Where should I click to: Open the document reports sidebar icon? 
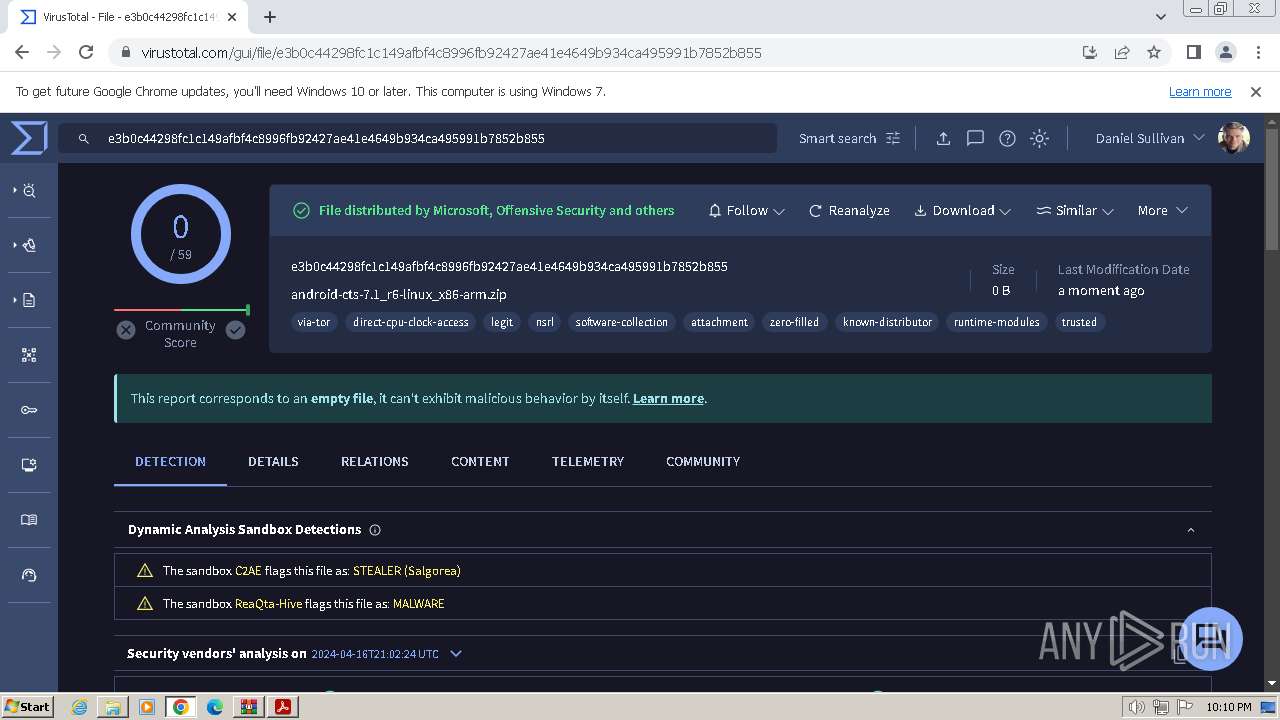click(29, 300)
